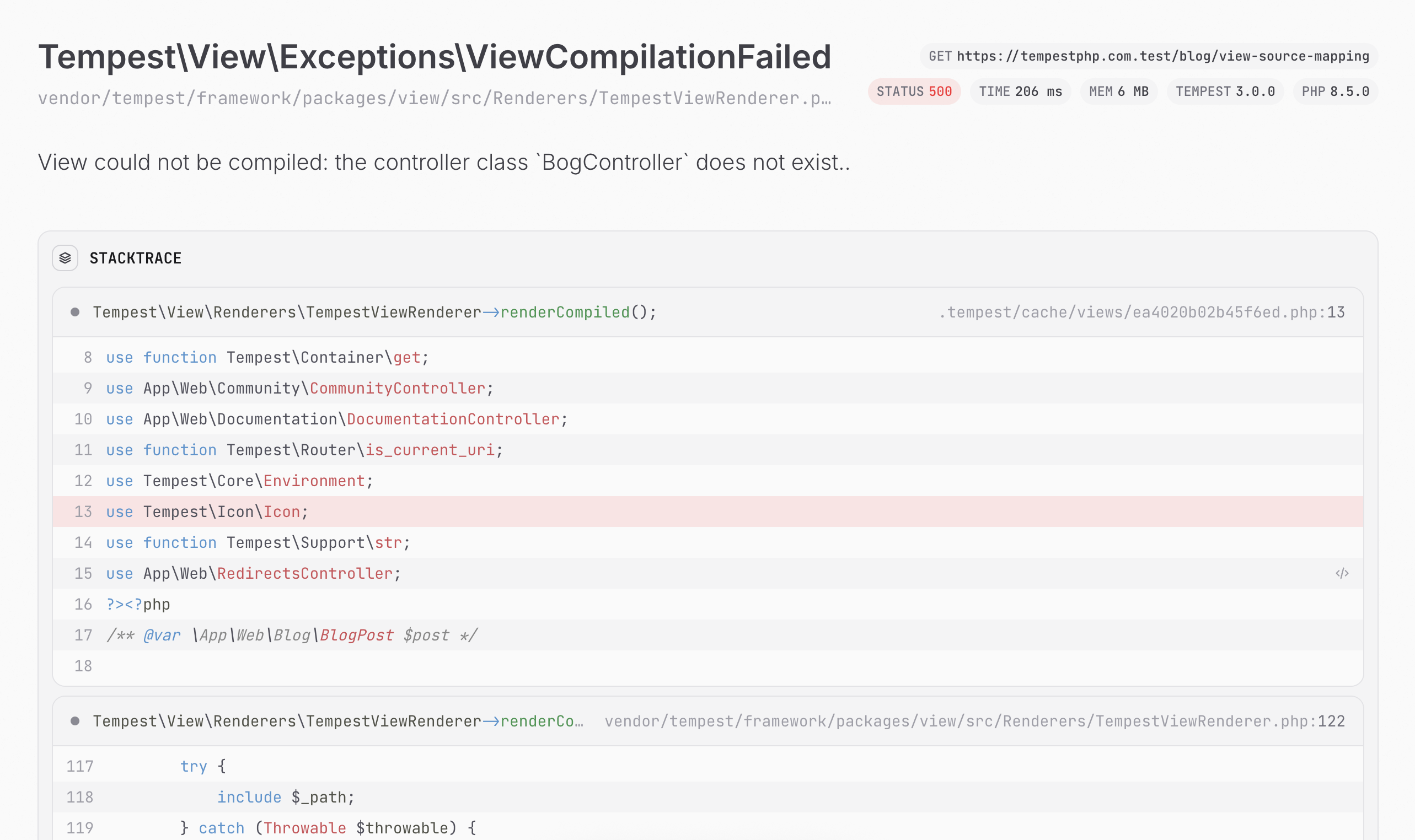Click the dot beside first renderCompiled frame
Screen dimensions: 1415x840
coord(75,312)
